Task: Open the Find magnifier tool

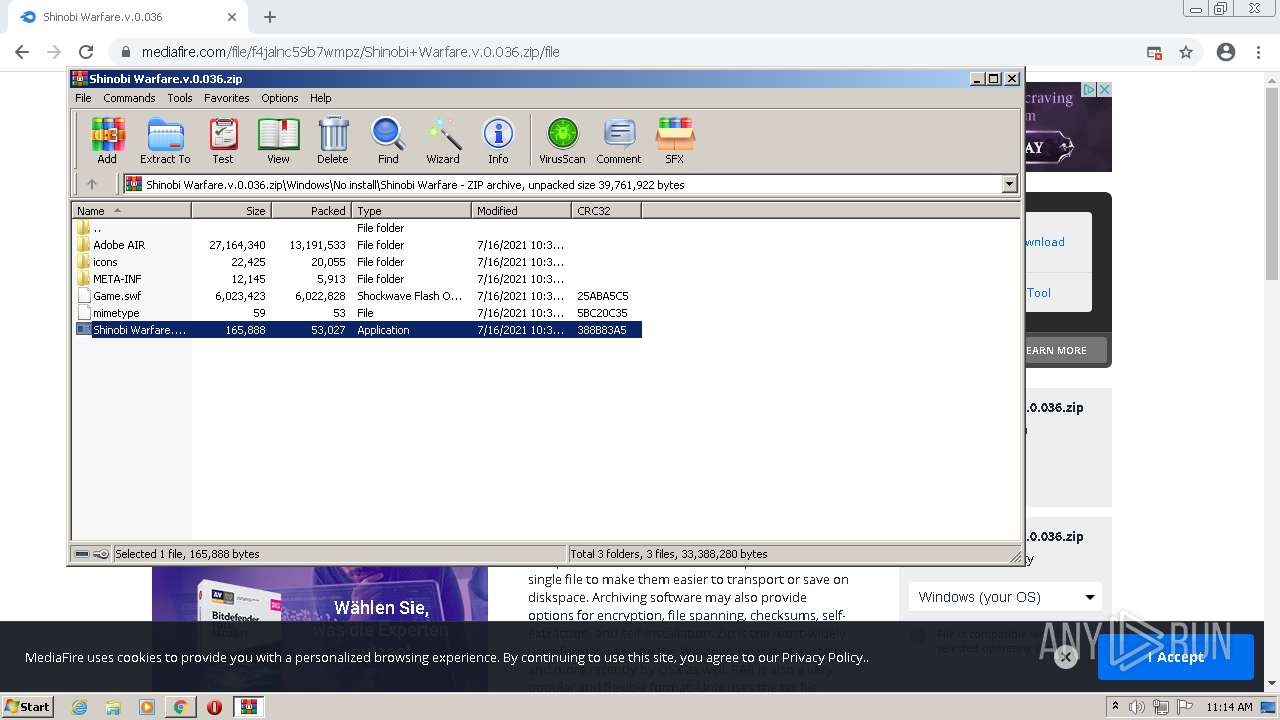Action: point(388,140)
